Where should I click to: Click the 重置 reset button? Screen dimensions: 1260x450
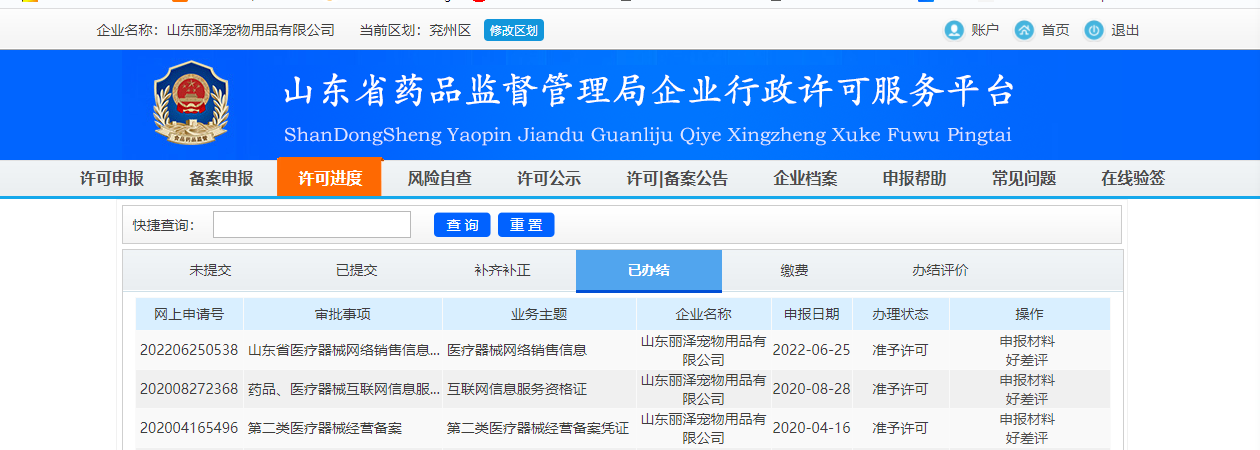[x=526, y=225]
